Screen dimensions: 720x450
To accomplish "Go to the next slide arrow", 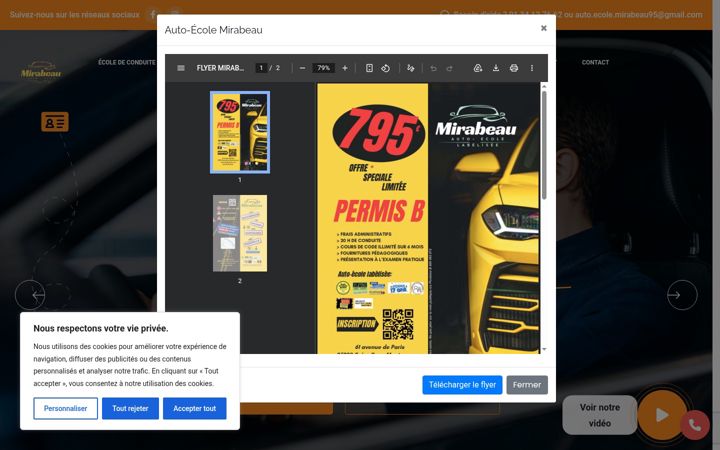I will coord(682,295).
